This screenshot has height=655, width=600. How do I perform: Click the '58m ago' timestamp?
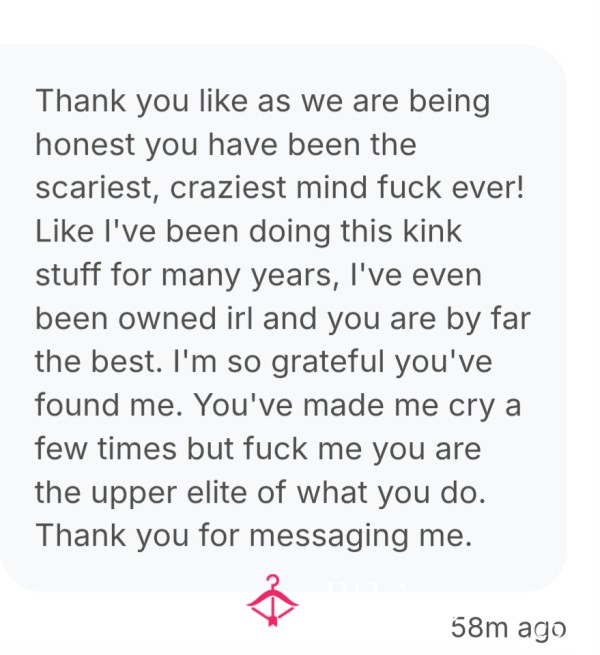click(x=508, y=628)
